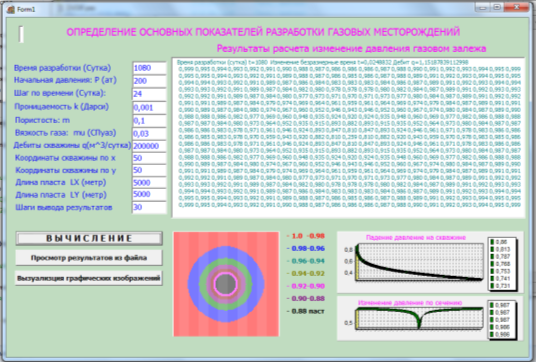Select the Шаги вывода результатов field
The height and width of the screenshot is (362, 536).
pos(149,207)
